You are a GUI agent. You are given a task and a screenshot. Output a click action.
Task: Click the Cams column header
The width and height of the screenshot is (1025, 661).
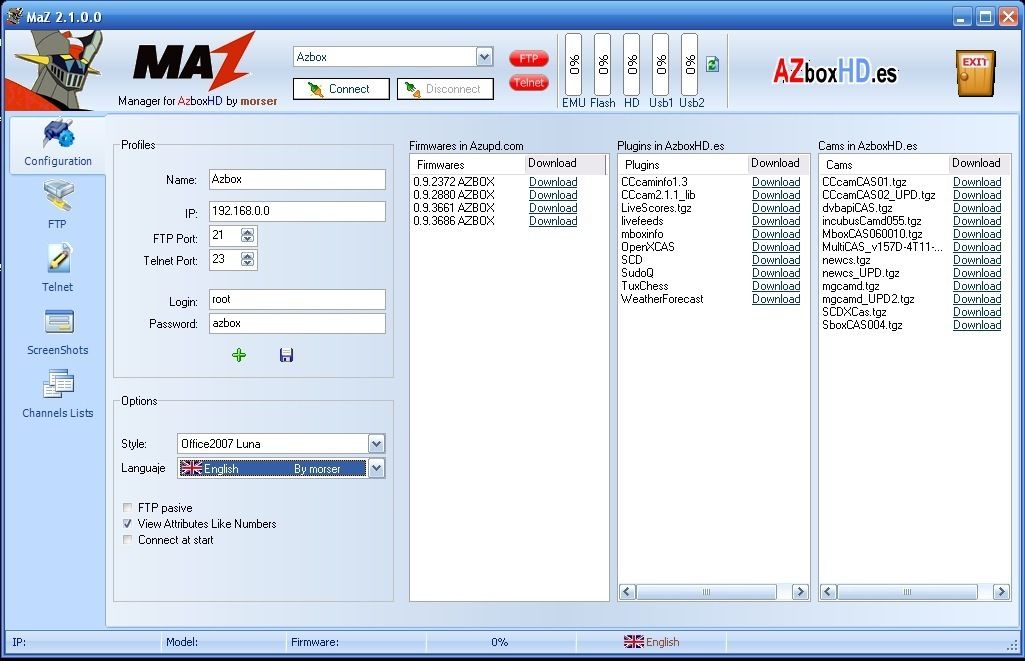coord(884,165)
